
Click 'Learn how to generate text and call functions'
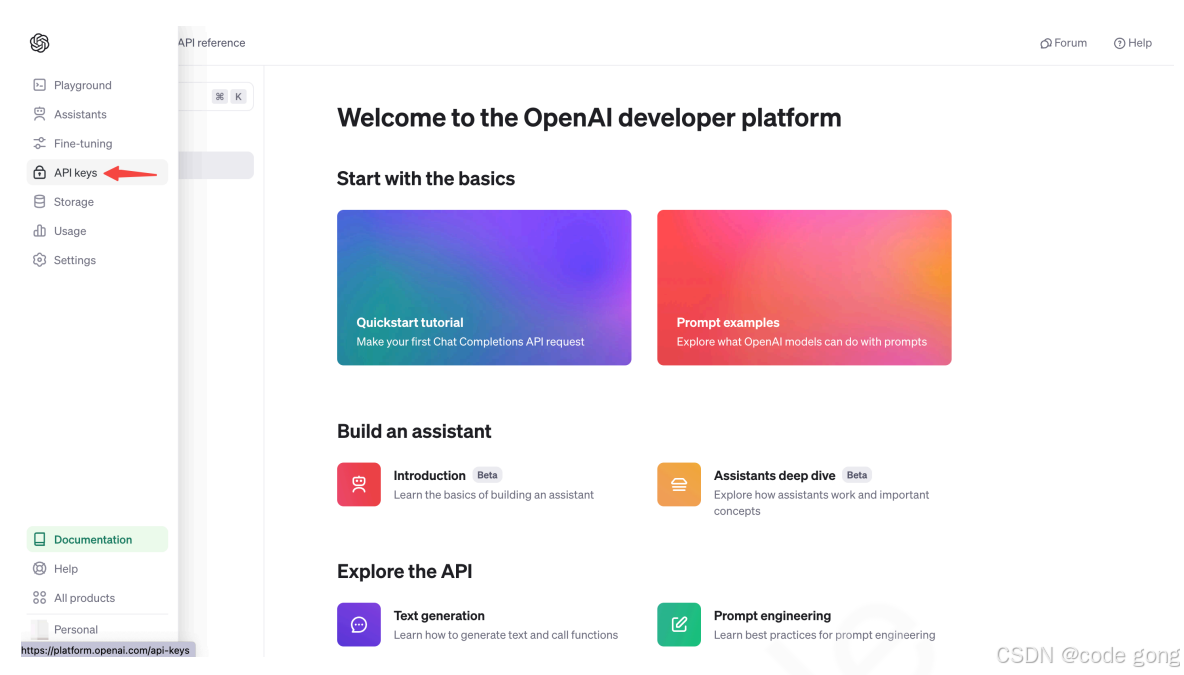point(505,635)
